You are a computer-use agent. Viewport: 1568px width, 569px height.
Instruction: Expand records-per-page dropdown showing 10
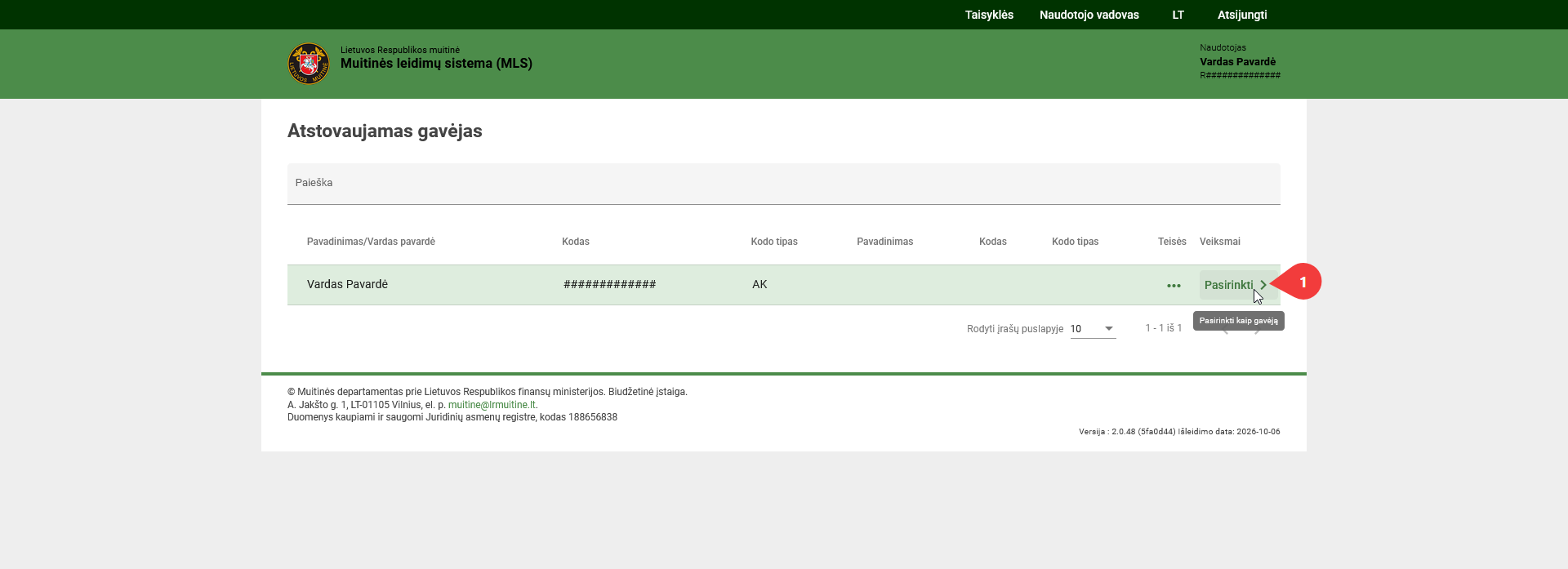tap(1093, 328)
